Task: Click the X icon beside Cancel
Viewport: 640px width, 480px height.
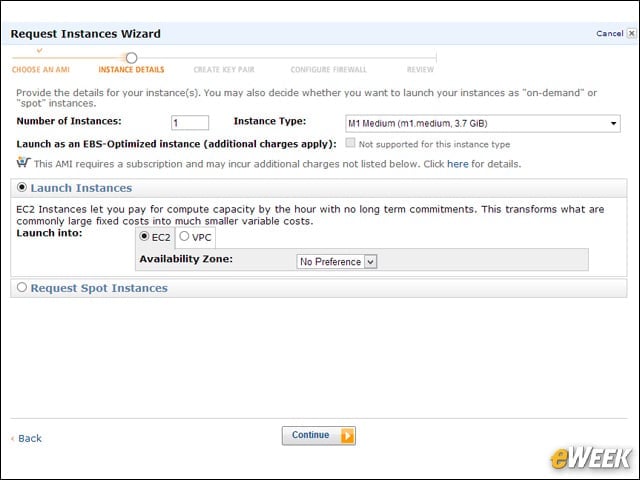Action: (631, 33)
